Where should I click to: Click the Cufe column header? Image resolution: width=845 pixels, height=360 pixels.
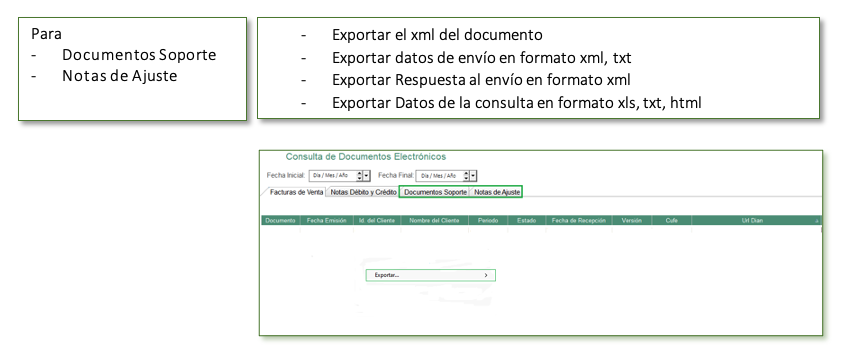coord(671,220)
